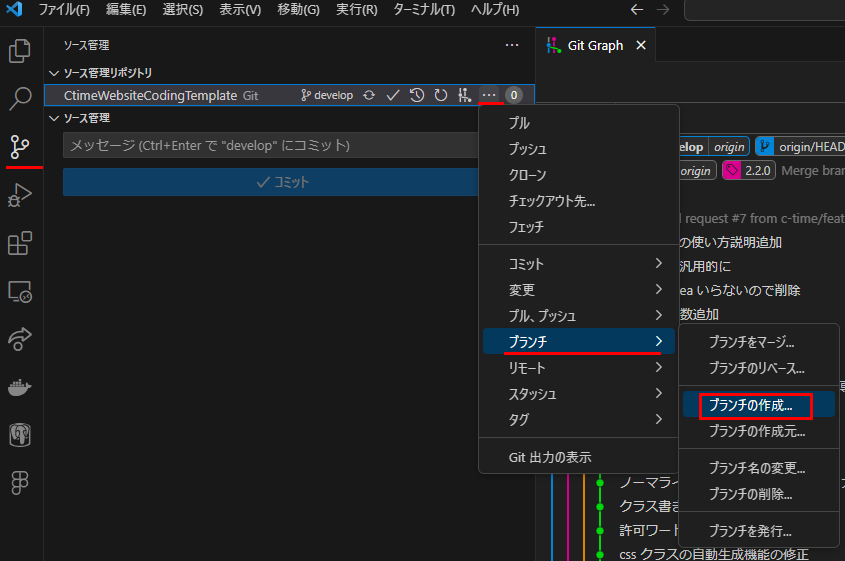The width and height of the screenshot is (845, 561).
Task: Select ブランチの削除... in submenu
Action: 759,494
